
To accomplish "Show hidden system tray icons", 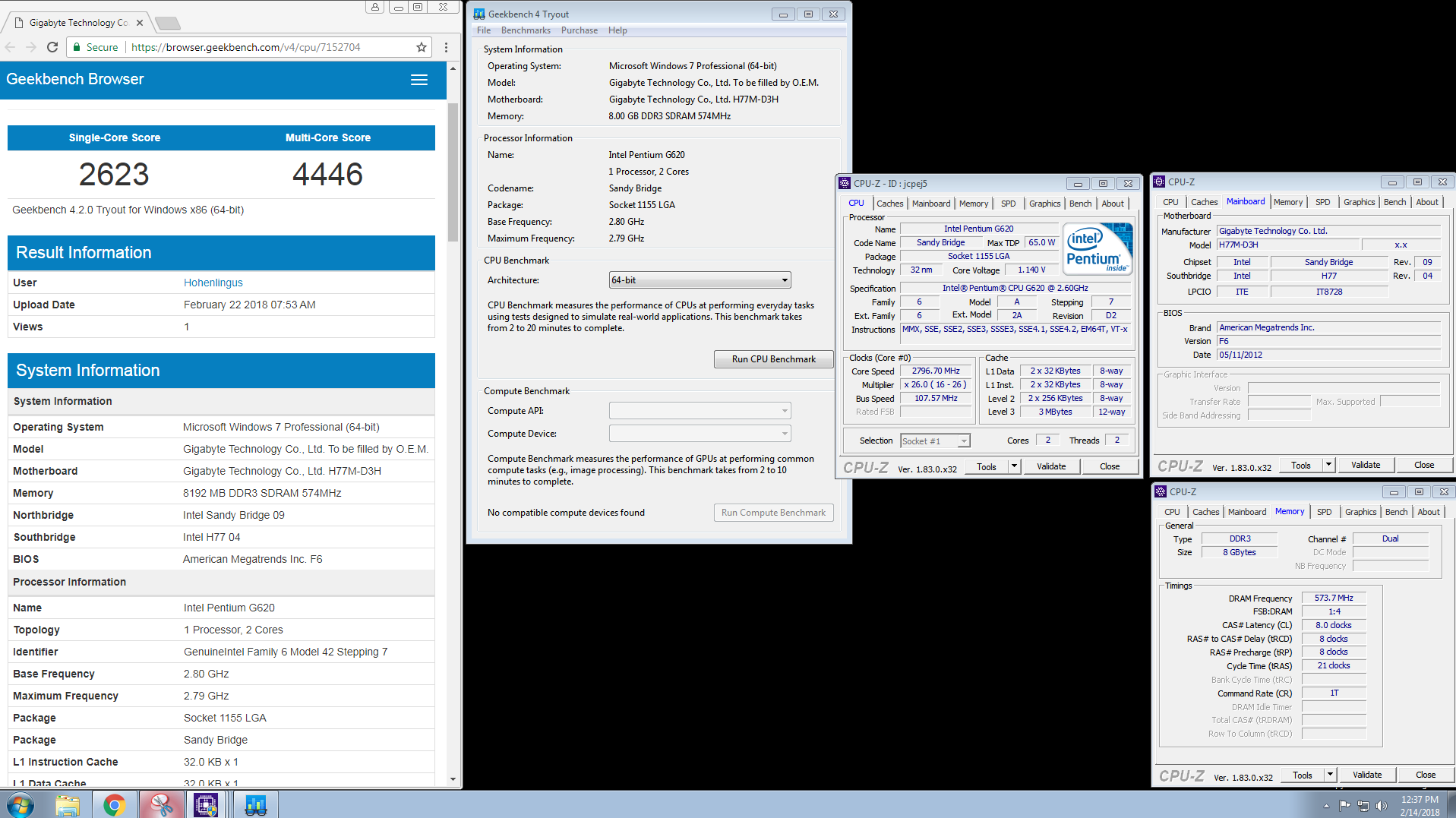I will click(x=1326, y=806).
